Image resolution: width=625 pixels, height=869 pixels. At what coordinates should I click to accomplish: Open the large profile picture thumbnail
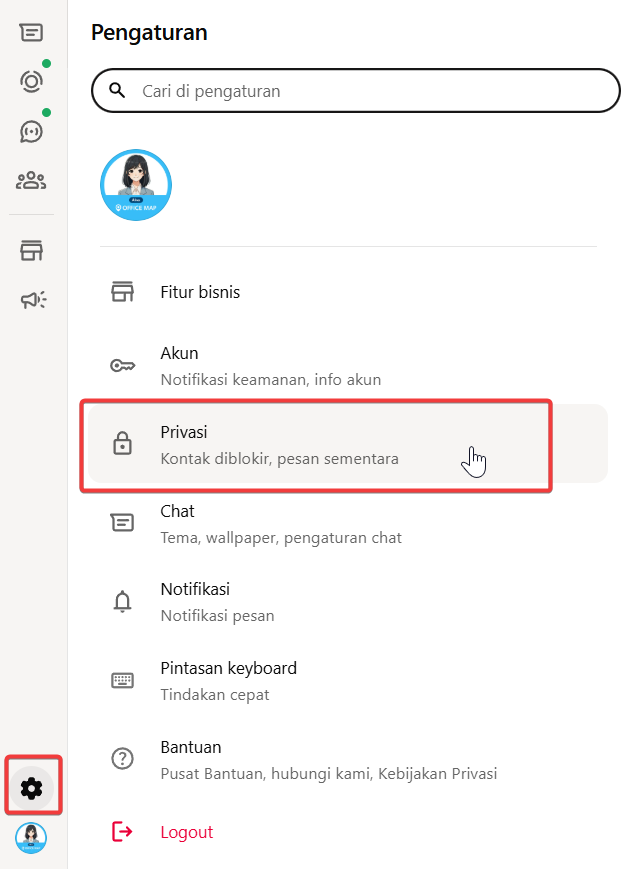pos(136,185)
